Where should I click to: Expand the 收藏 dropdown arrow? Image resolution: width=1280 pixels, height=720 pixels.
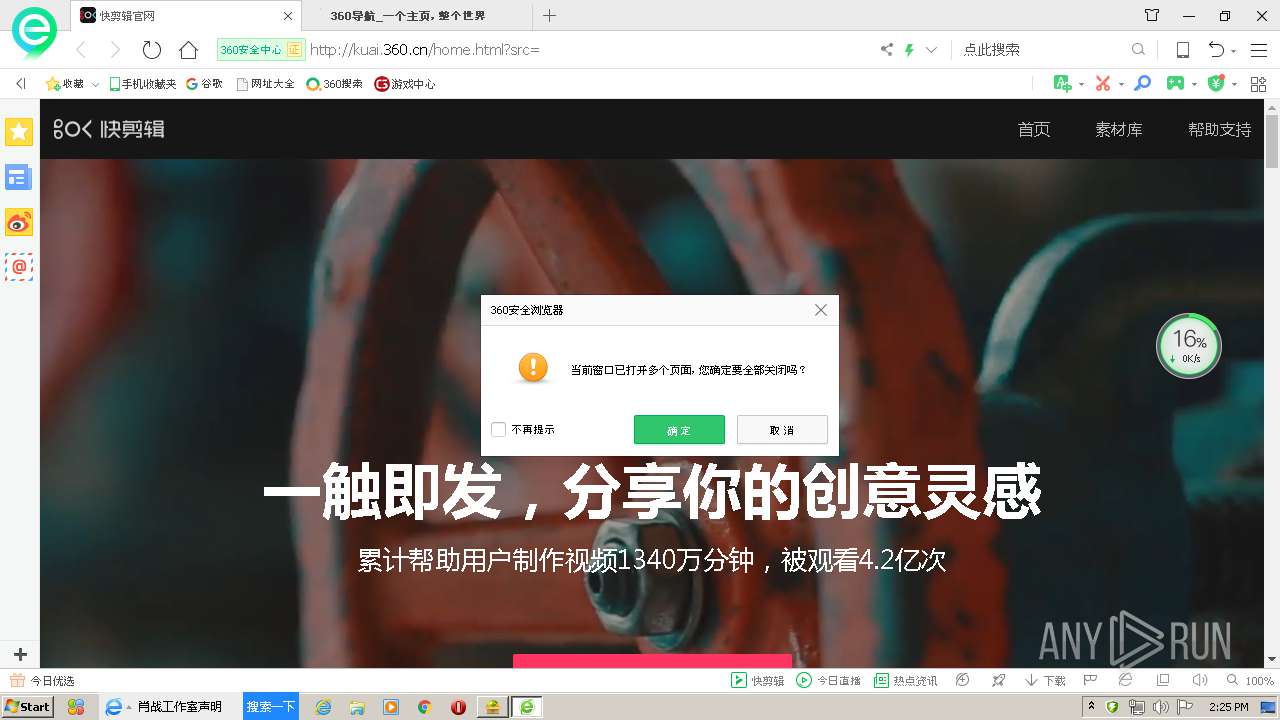[x=95, y=85]
